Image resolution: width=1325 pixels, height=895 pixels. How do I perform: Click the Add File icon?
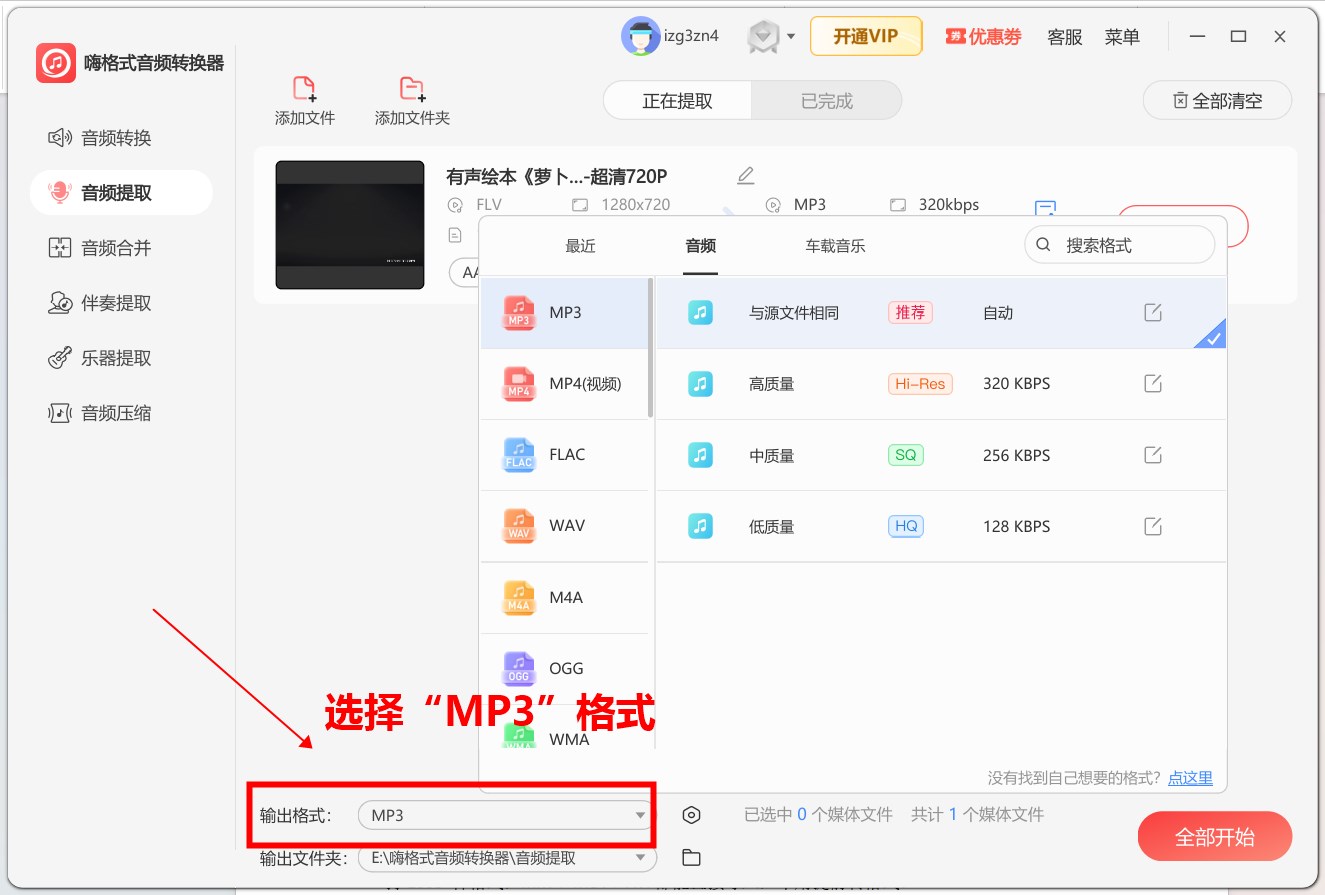(304, 90)
